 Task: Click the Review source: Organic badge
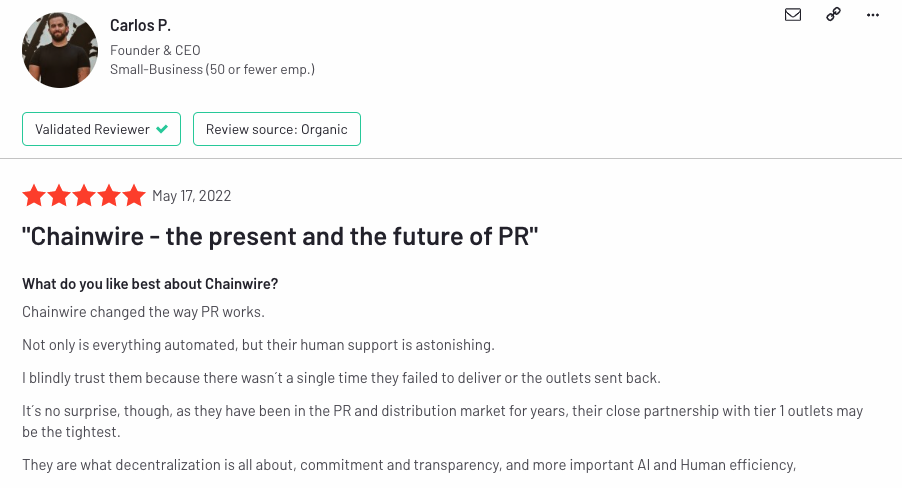pyautogui.click(x=277, y=129)
